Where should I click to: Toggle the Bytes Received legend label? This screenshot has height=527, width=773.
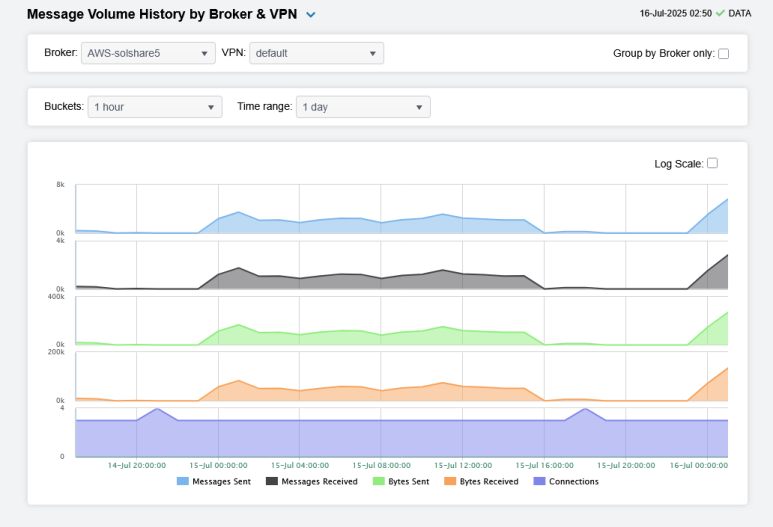(x=489, y=481)
